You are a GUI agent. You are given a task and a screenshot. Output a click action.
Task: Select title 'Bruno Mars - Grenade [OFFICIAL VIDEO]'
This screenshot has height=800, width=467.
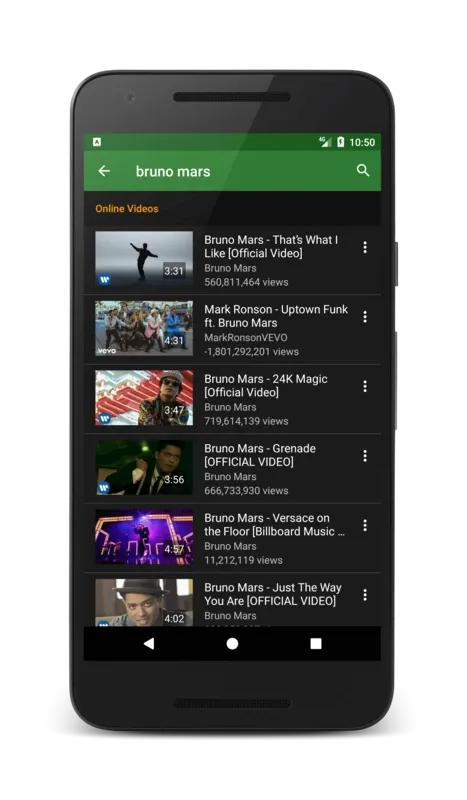(x=260, y=455)
